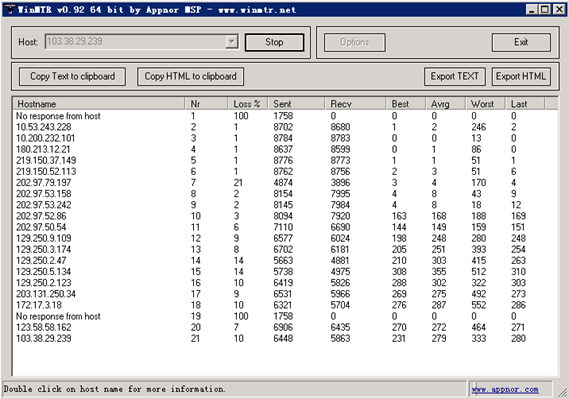Click the Loss % column header
The height and width of the screenshot is (399, 569).
(x=248, y=104)
